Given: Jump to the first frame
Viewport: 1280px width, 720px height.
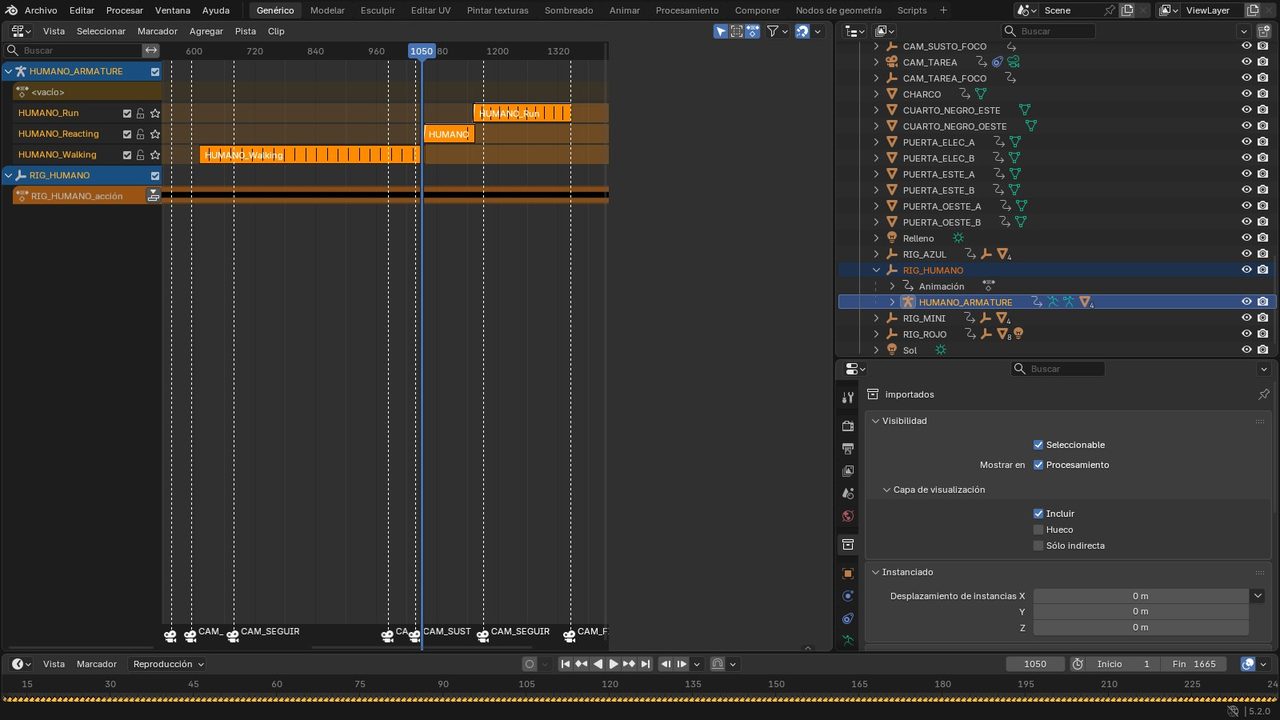Looking at the screenshot, I should pos(565,664).
